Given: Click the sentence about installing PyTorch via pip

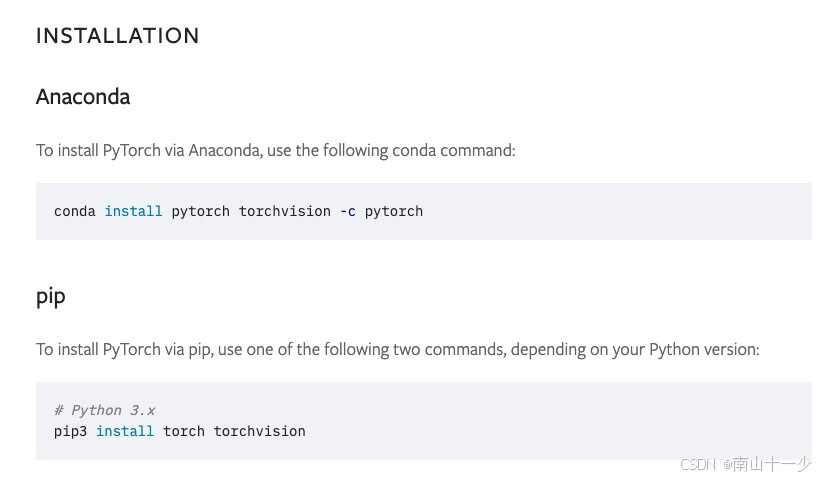Looking at the screenshot, I should coord(397,350).
